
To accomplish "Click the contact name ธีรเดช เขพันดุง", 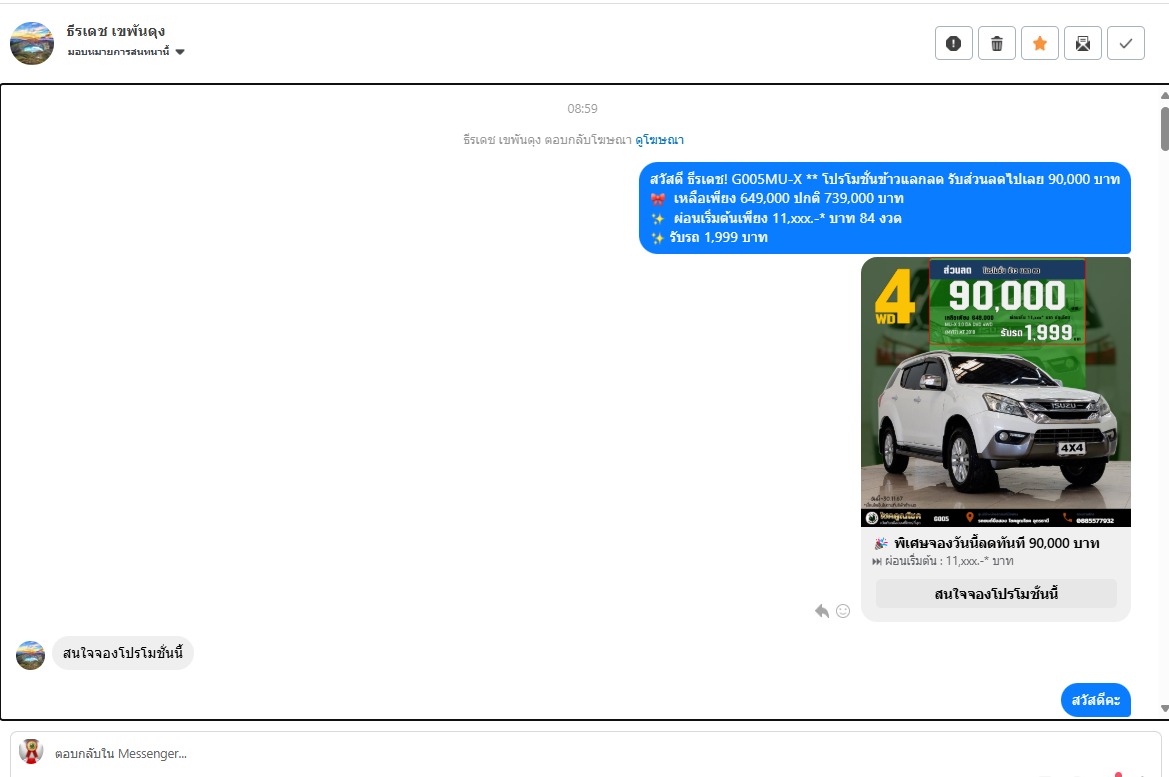I will (116, 31).
